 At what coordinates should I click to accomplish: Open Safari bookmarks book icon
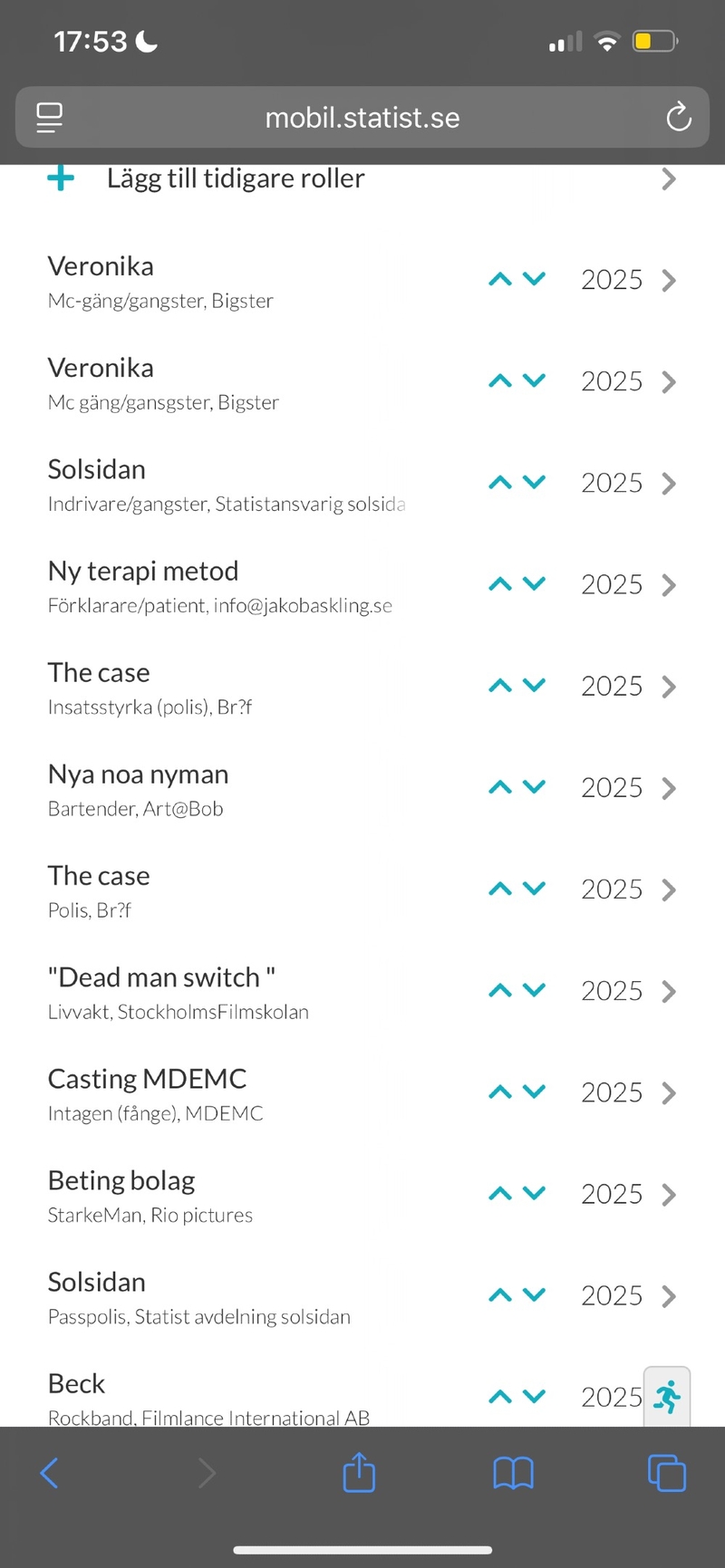[x=513, y=1473]
